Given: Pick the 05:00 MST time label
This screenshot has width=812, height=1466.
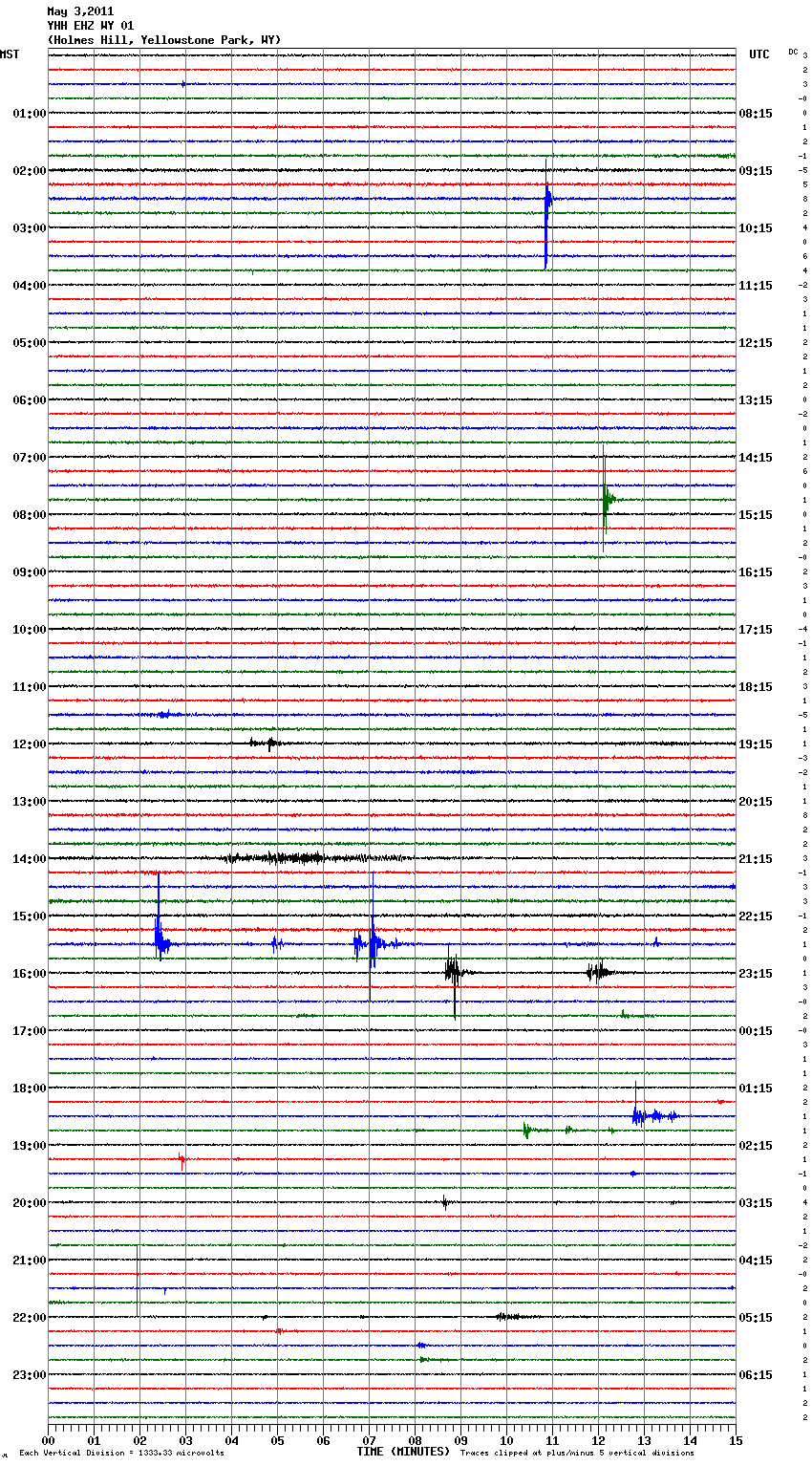Looking at the screenshot, I should [30, 343].
